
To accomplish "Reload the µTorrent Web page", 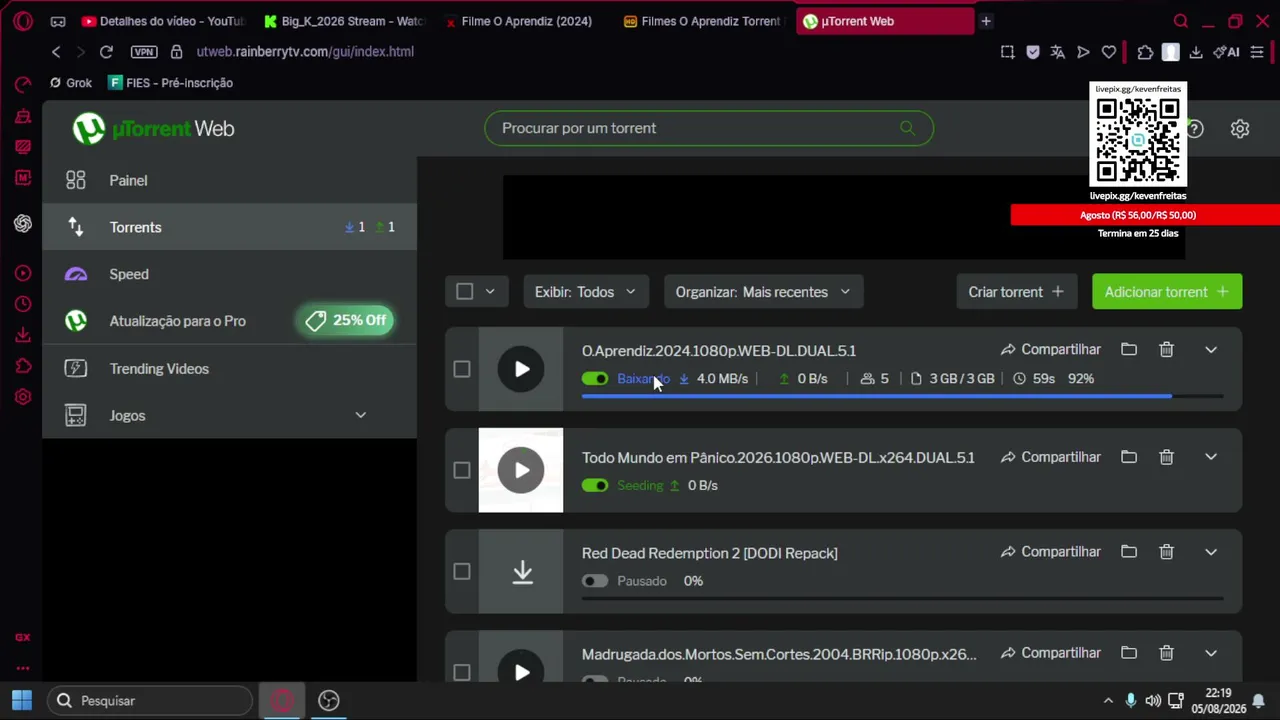I will point(106,52).
